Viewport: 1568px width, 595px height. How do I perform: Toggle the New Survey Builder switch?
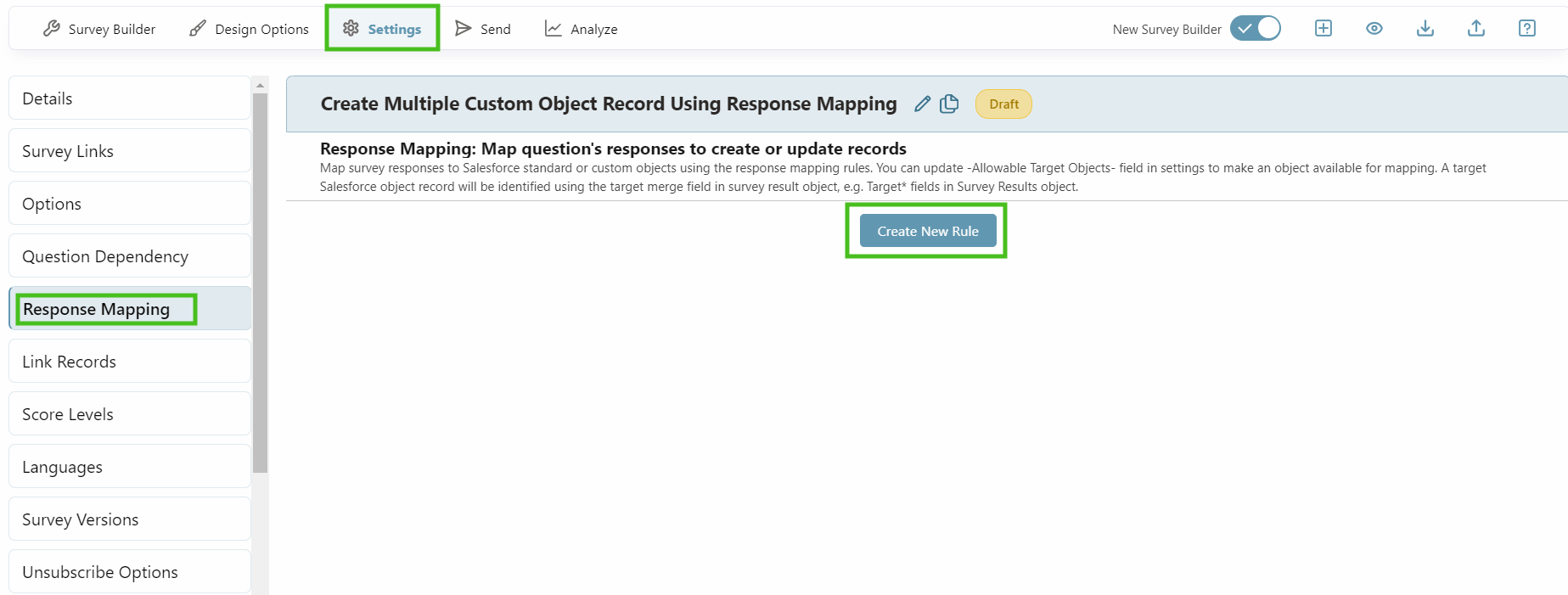click(1255, 29)
